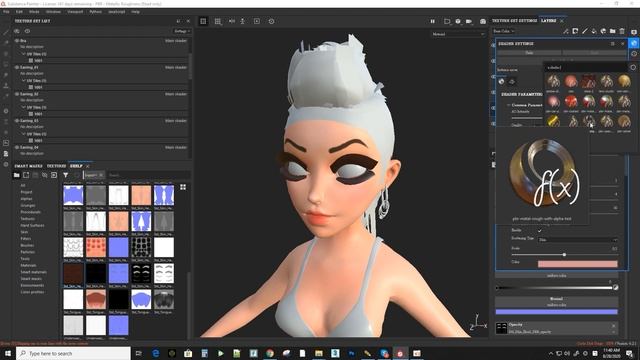Add paint layer with the brush icon

tap(584, 31)
